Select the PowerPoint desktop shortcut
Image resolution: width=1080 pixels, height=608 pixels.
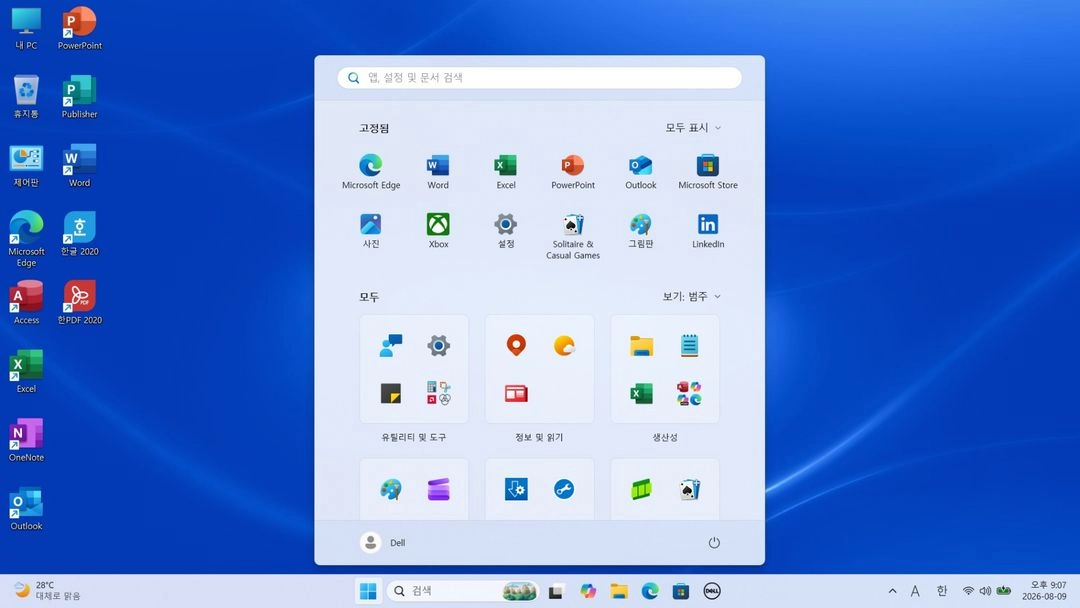(x=80, y=28)
